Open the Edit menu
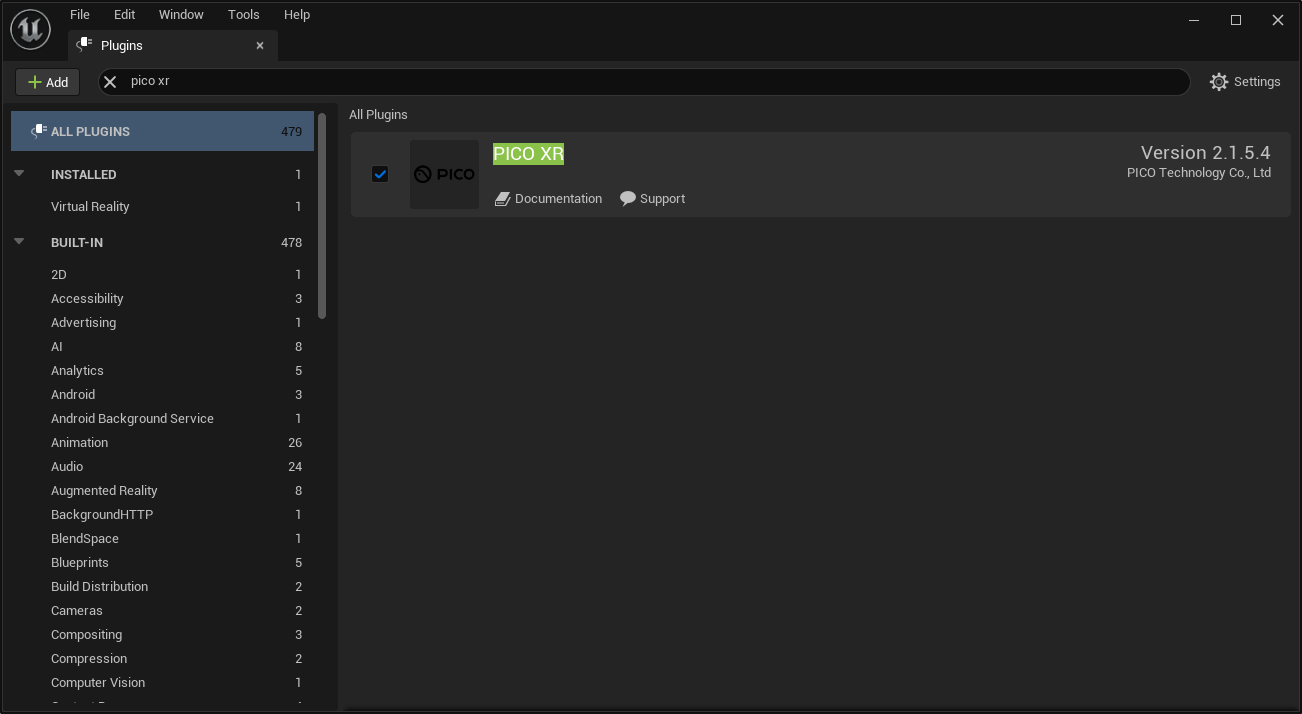Image resolution: width=1302 pixels, height=714 pixels. point(124,15)
